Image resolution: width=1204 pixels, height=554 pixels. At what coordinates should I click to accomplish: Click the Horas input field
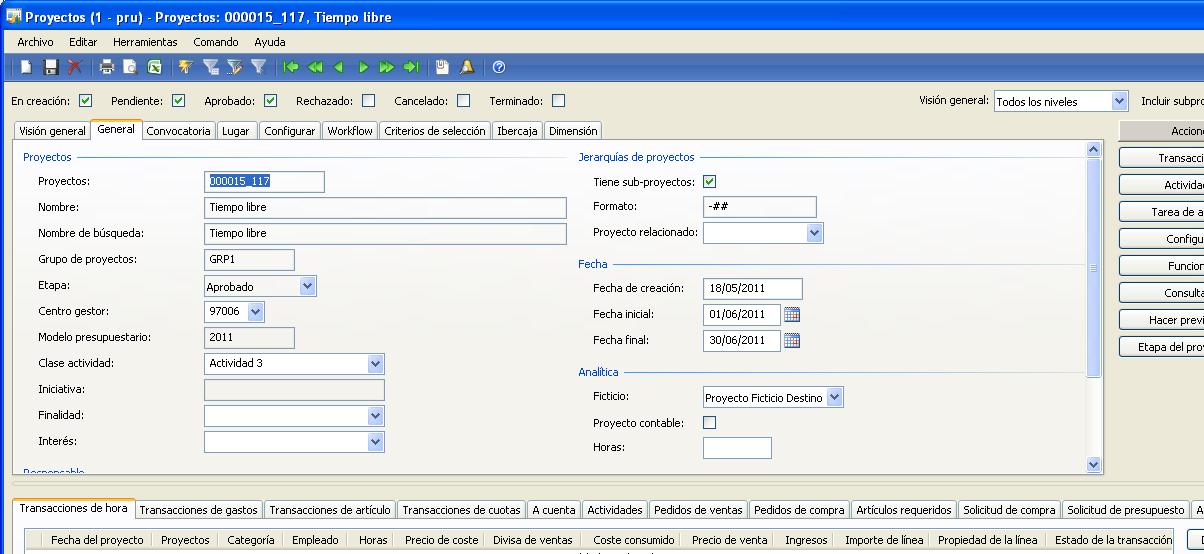(737, 448)
